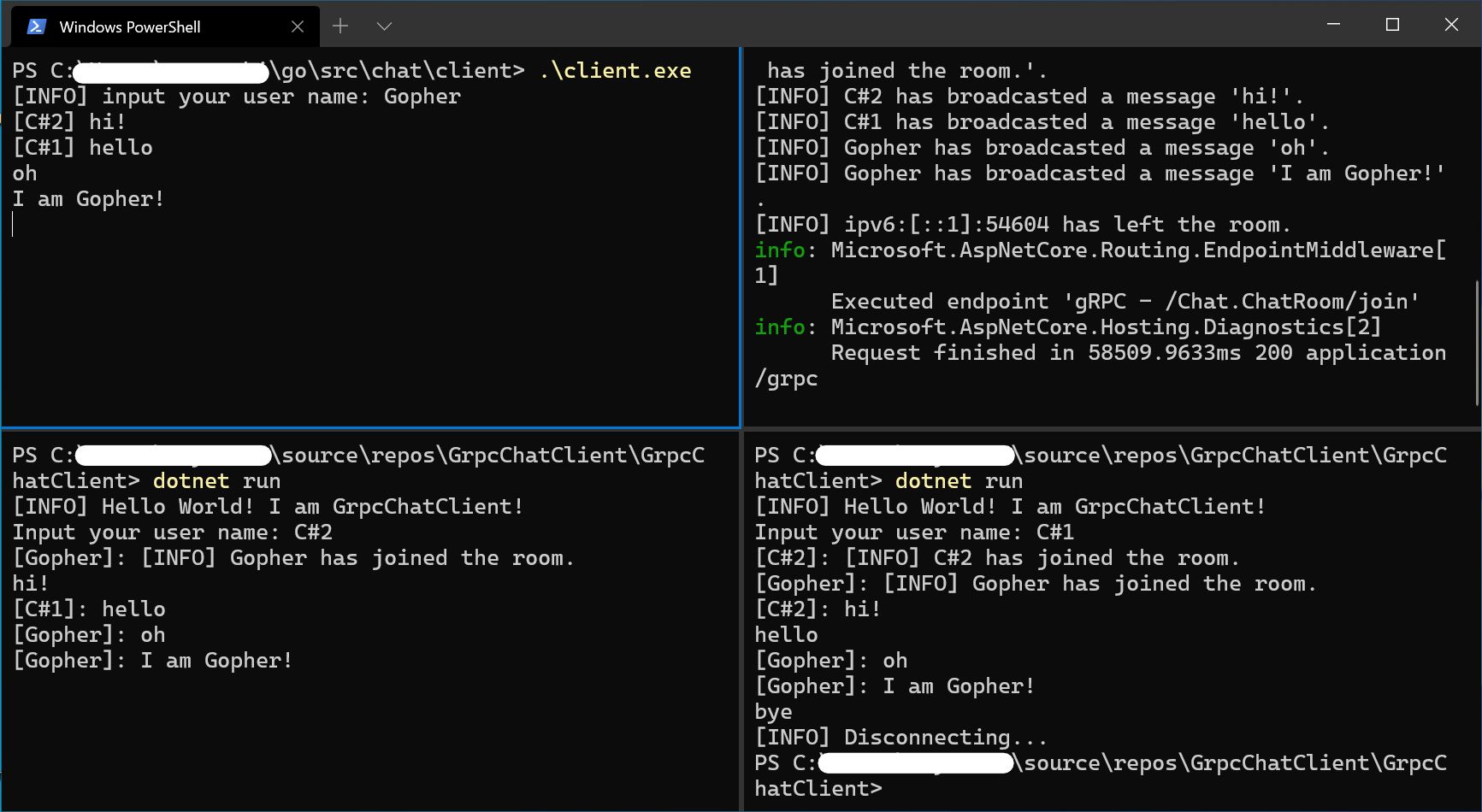1482x812 pixels.
Task: Click the 'bye' message in the C#1 pane
Action: (x=773, y=712)
